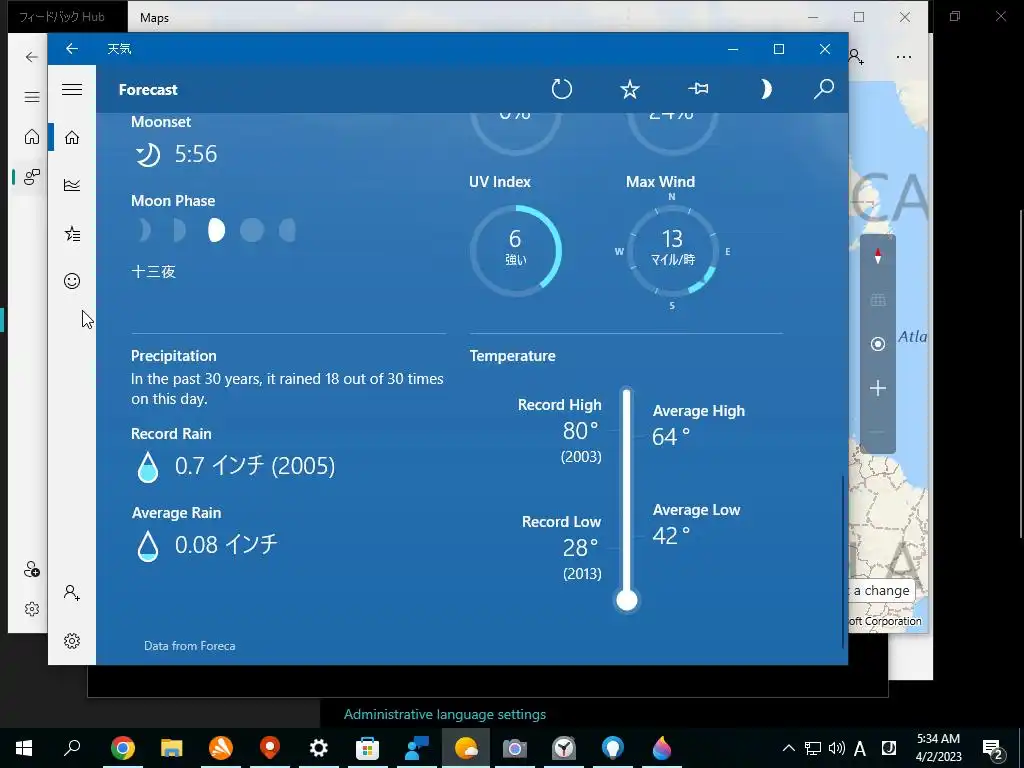This screenshot has height=768, width=1024.
Task: Click the Forecast heading
Action: pyautogui.click(x=148, y=90)
